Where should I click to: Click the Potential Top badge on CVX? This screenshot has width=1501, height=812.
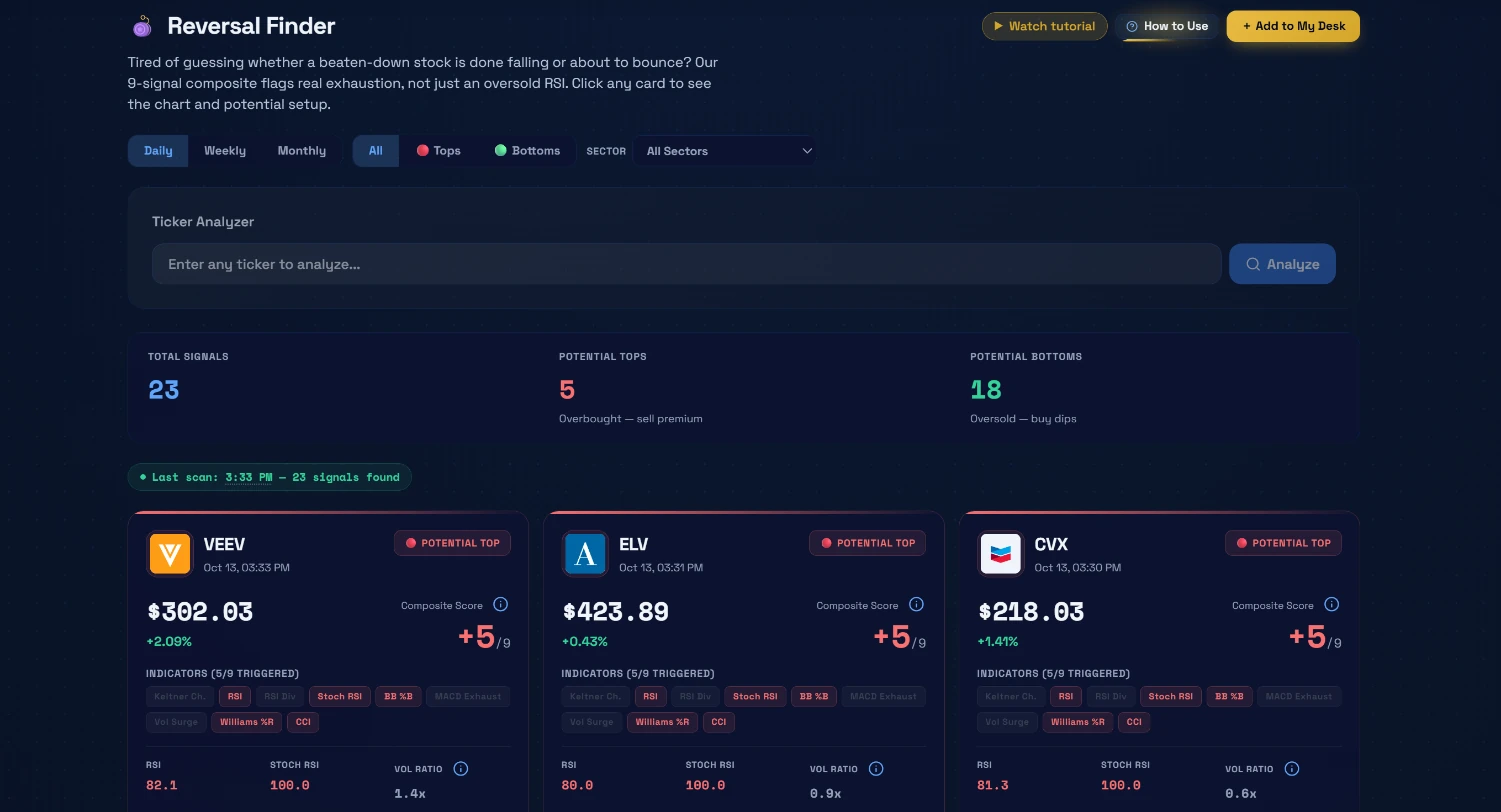click(x=1283, y=543)
